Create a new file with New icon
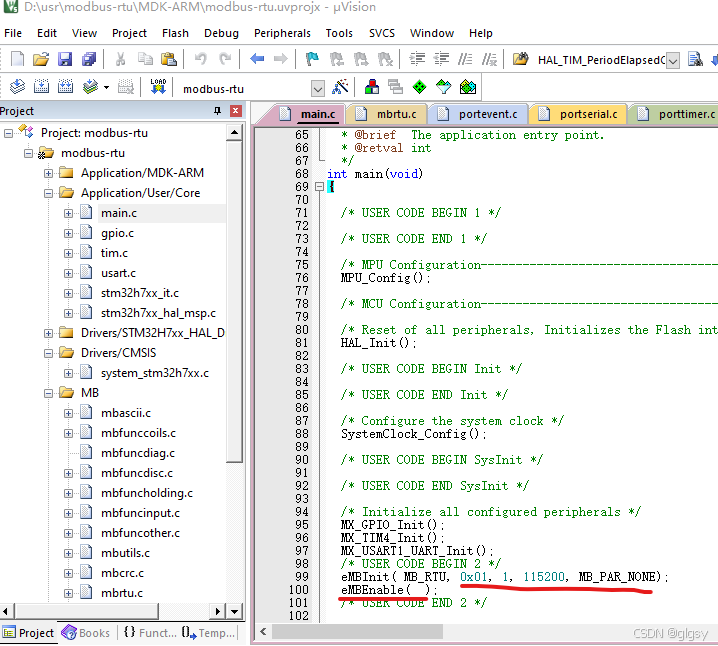 point(17,59)
